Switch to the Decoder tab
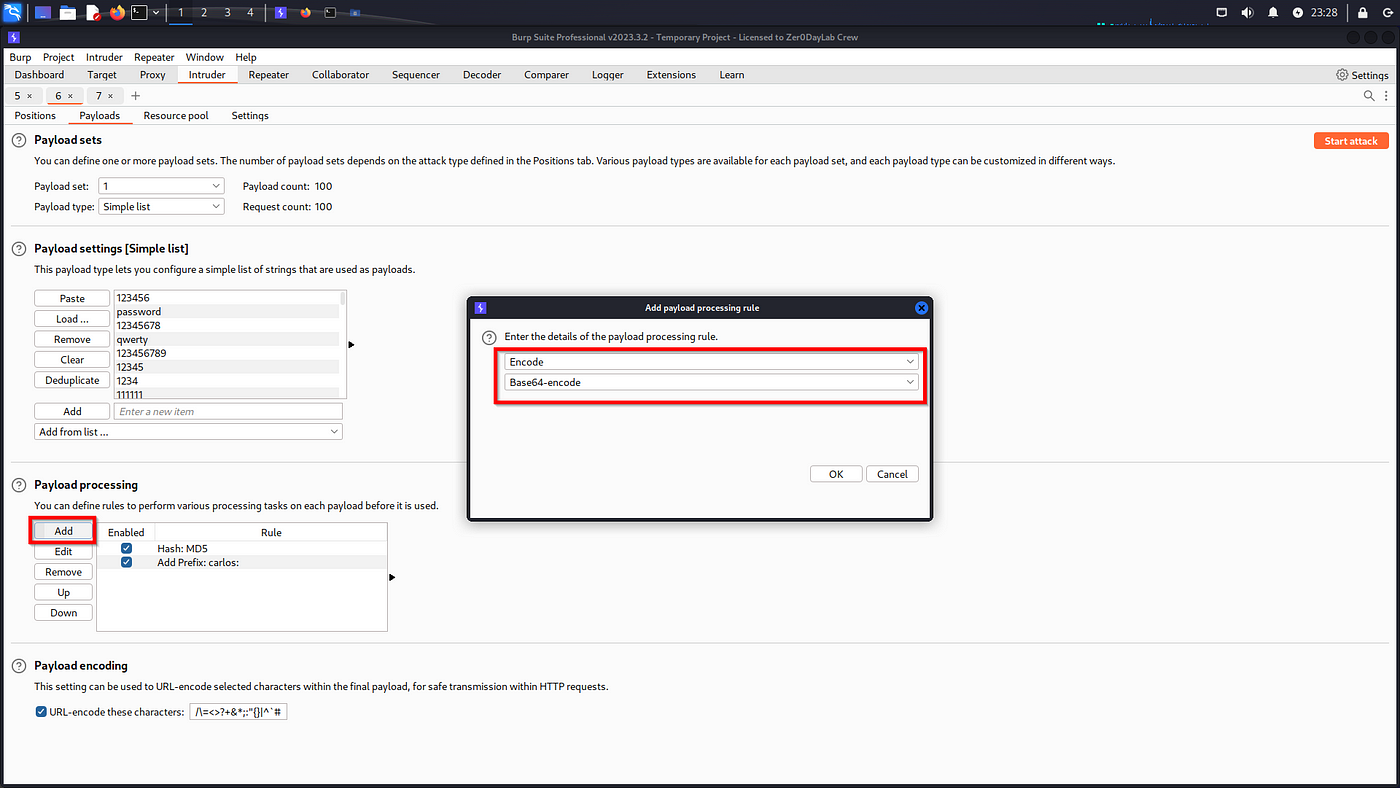This screenshot has width=1400, height=788. (482, 75)
